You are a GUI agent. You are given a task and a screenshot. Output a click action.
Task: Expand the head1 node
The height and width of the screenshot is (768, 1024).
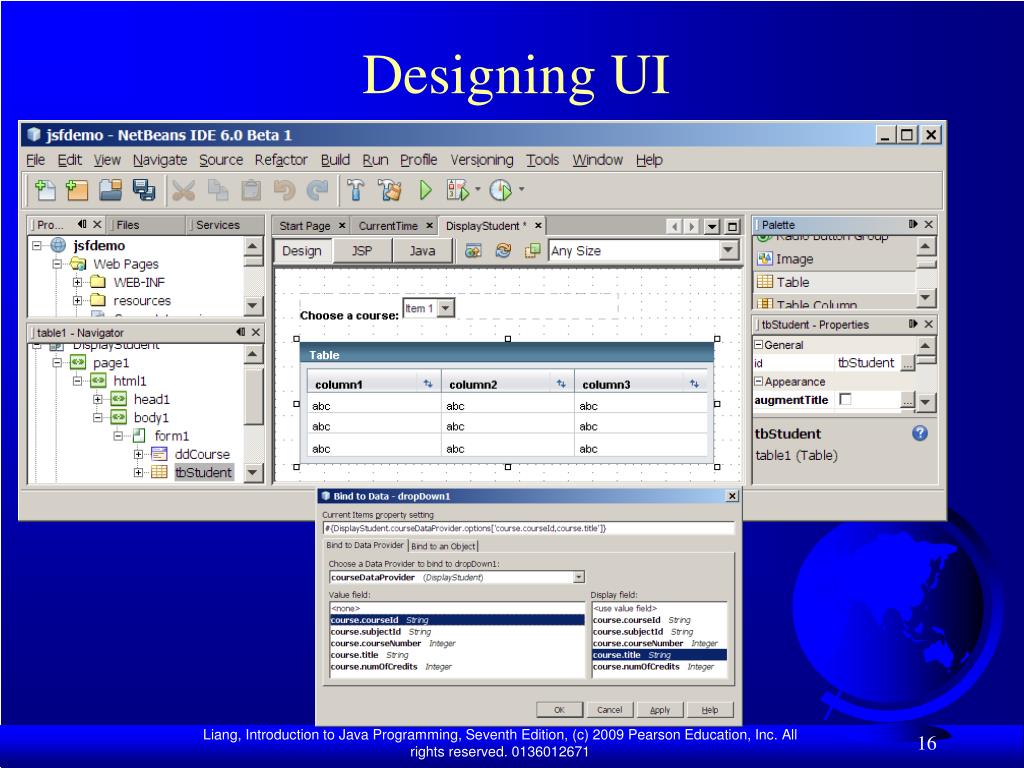tap(98, 399)
